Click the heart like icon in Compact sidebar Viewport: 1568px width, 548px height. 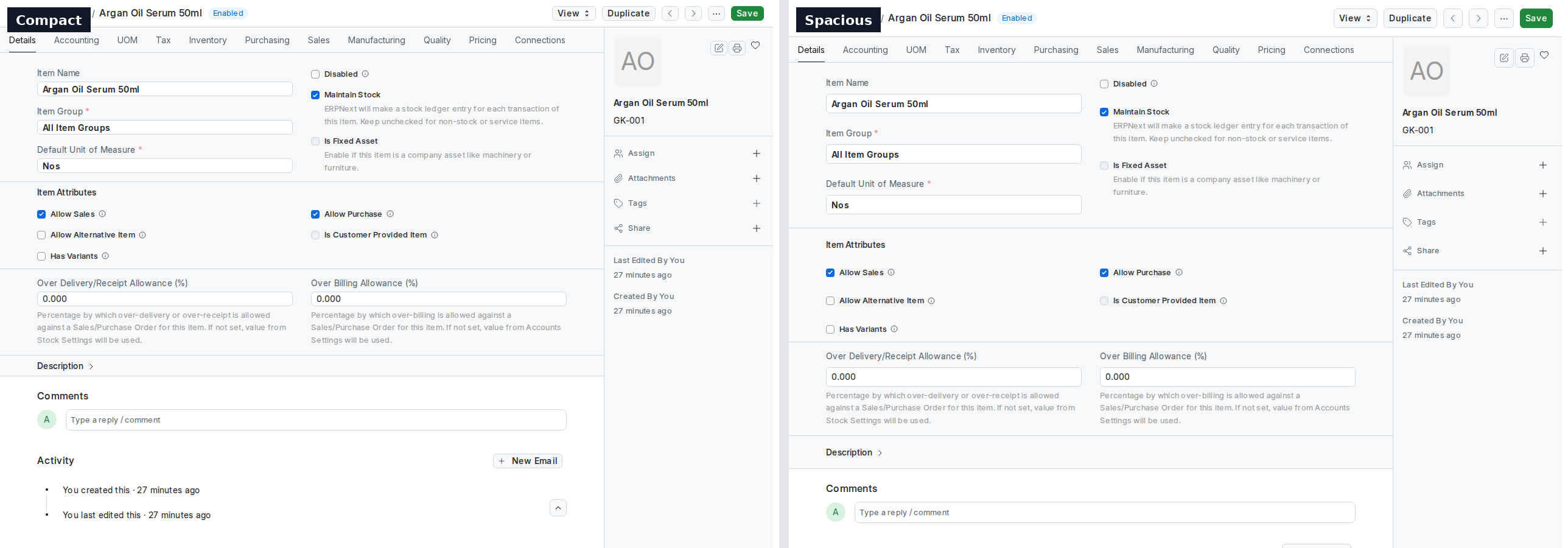point(755,46)
